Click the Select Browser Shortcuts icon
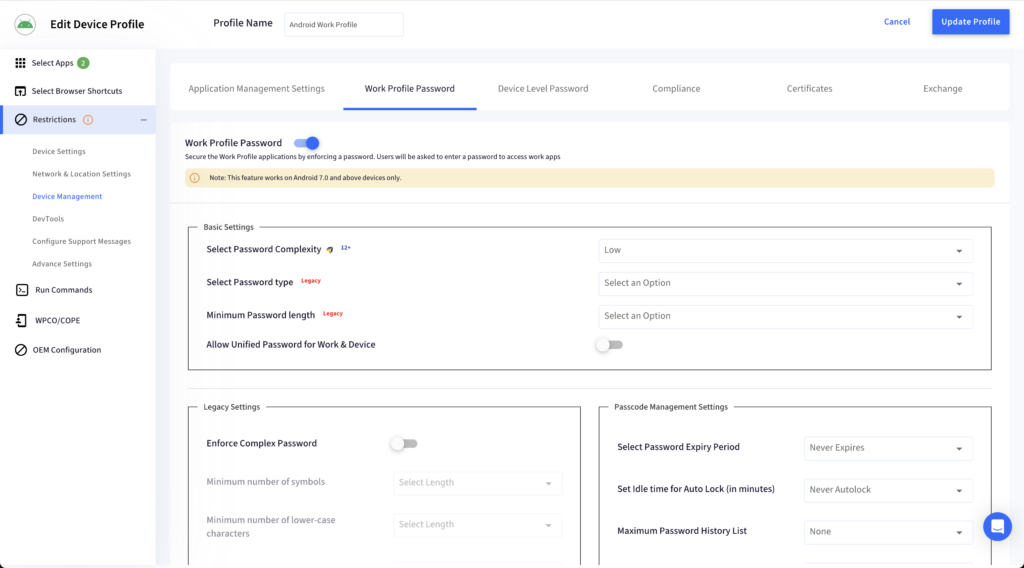 click(20, 91)
